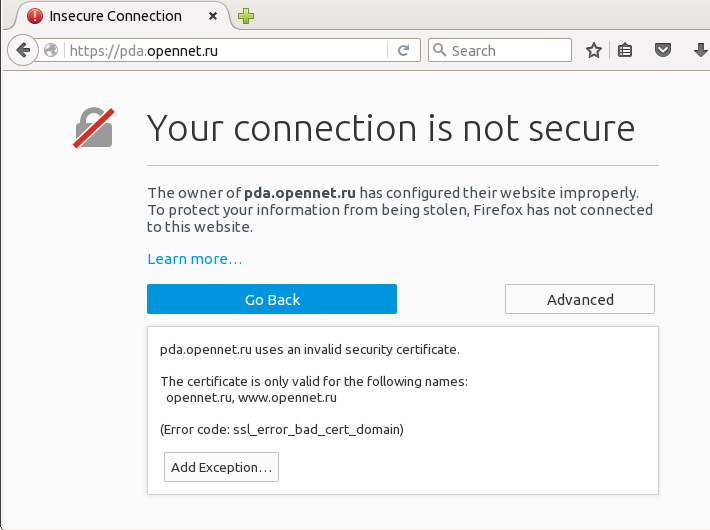Click the globe site identity icon
Image resolution: width=710 pixels, height=530 pixels.
(x=52, y=50)
